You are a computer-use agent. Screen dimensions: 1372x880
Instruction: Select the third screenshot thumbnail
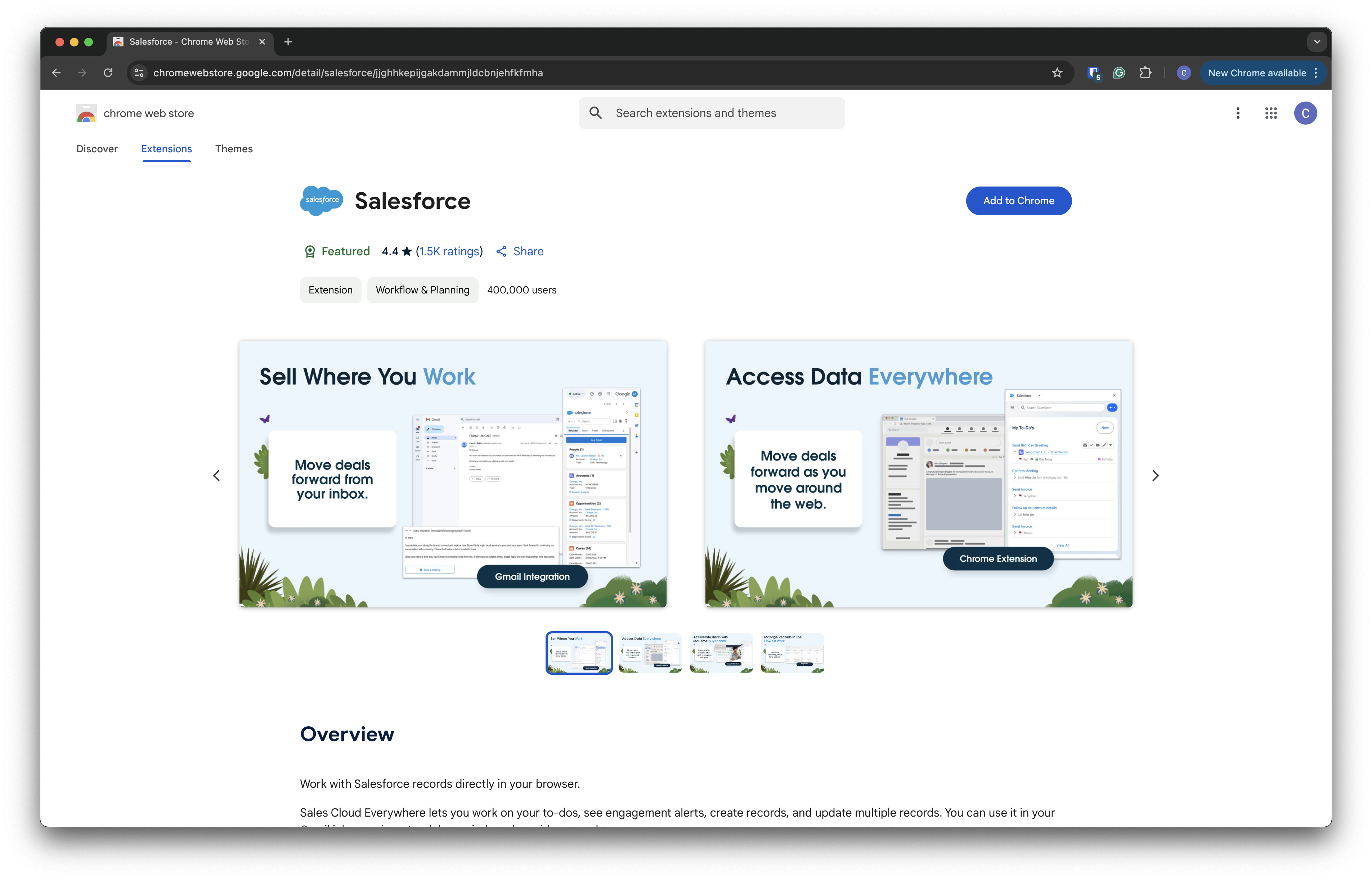(721, 652)
